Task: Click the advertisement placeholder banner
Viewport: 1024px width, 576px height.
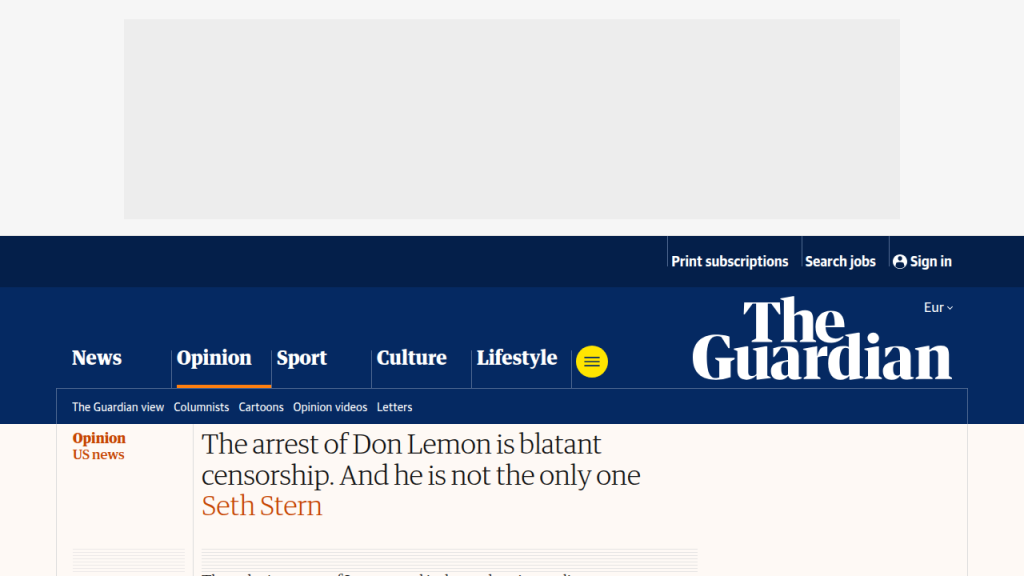Action: click(x=512, y=118)
